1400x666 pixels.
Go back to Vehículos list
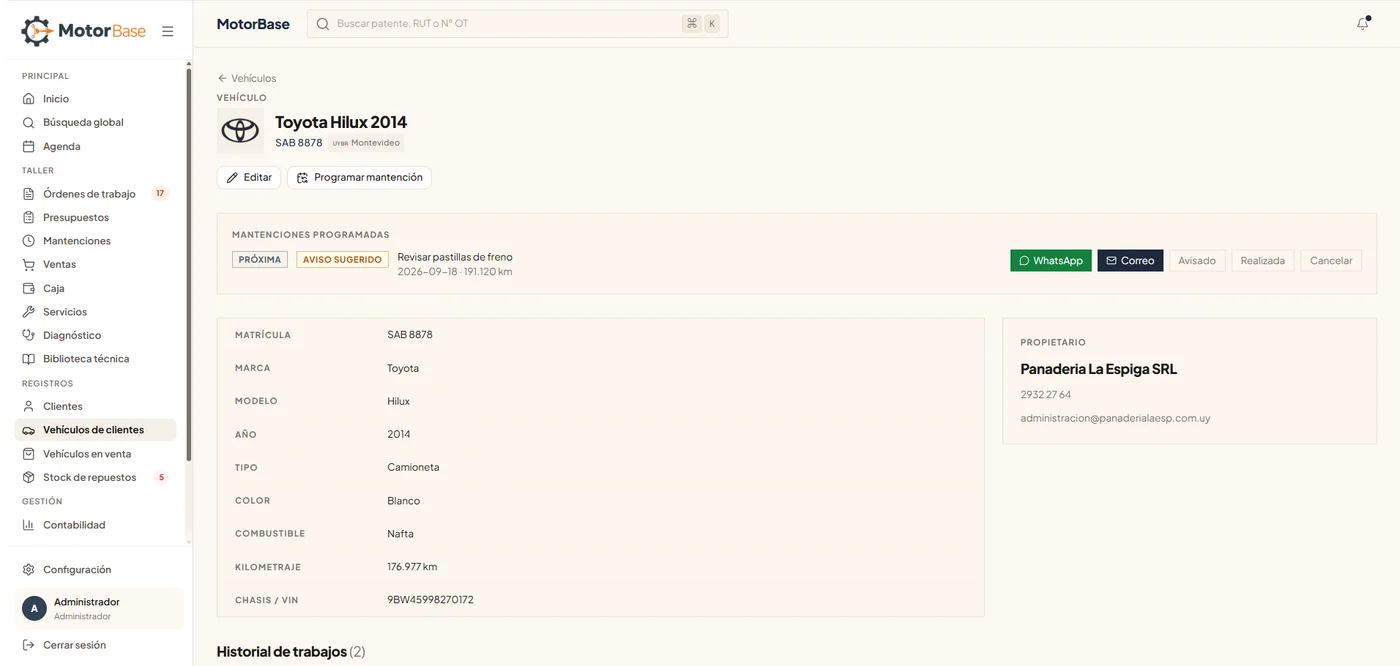pyautogui.click(x=247, y=78)
